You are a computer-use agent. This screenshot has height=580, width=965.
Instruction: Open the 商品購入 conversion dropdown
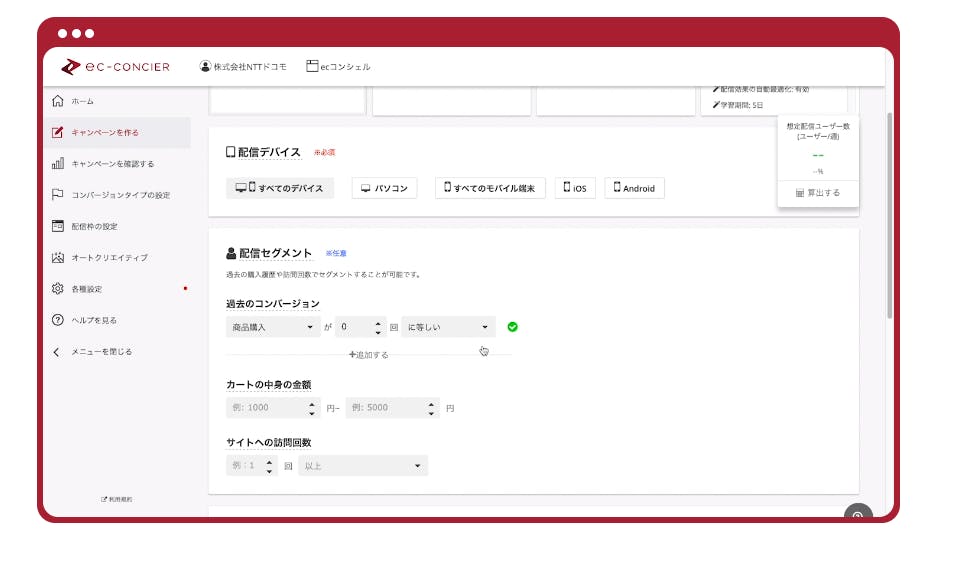[x=273, y=327]
